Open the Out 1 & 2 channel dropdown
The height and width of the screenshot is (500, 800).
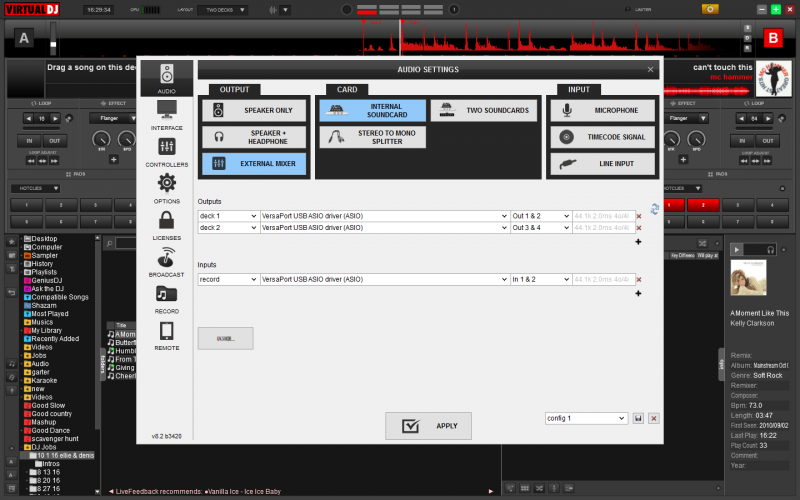point(541,216)
